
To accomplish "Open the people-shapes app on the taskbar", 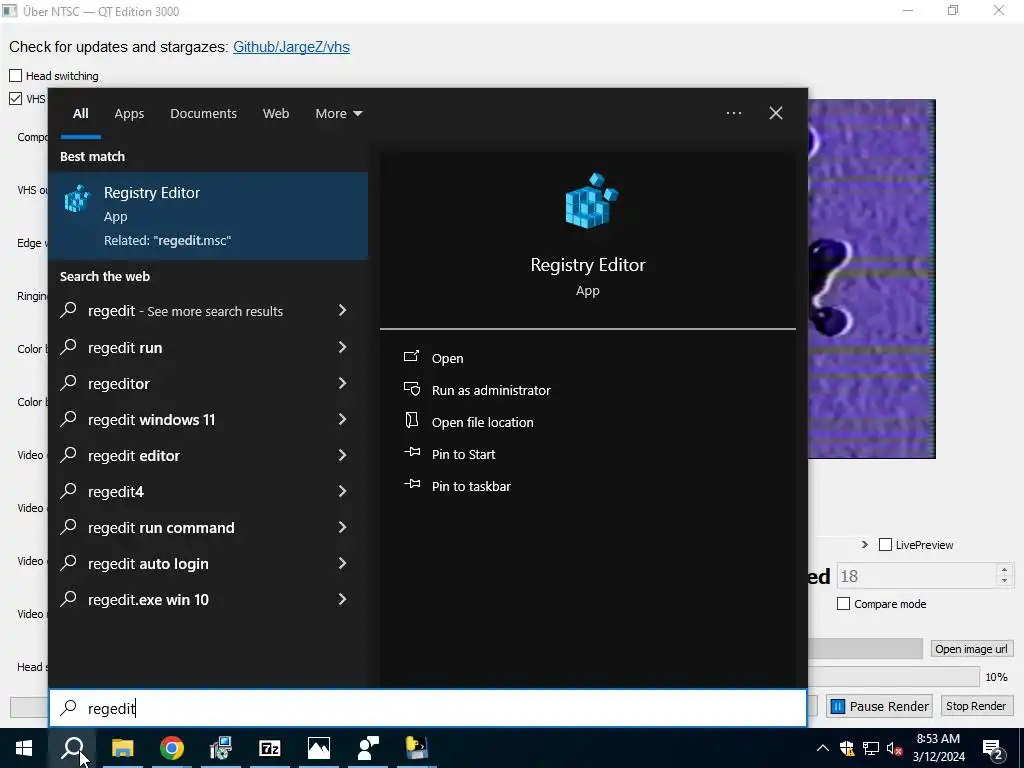I will point(368,748).
